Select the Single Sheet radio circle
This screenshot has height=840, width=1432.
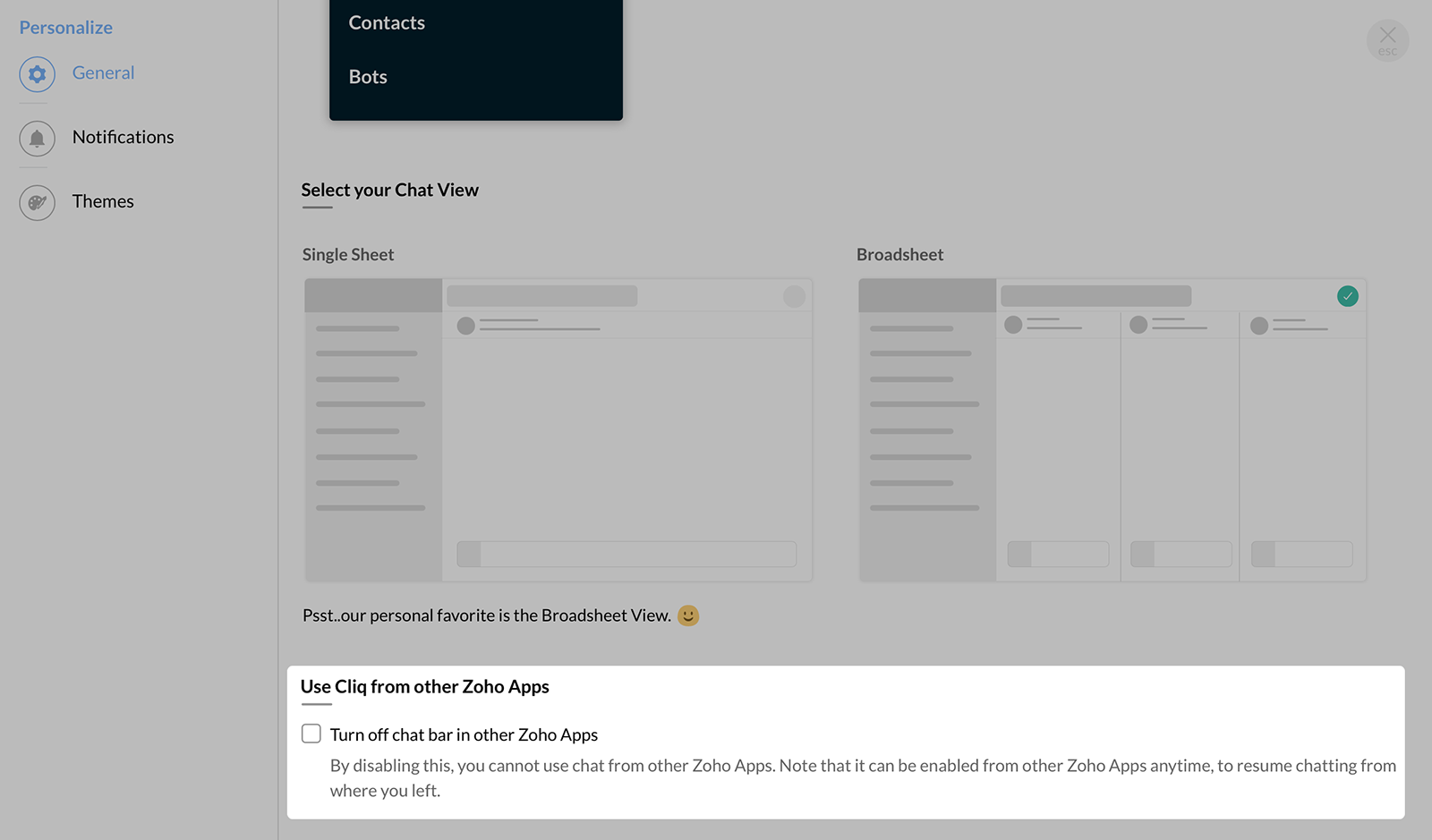[x=794, y=296]
